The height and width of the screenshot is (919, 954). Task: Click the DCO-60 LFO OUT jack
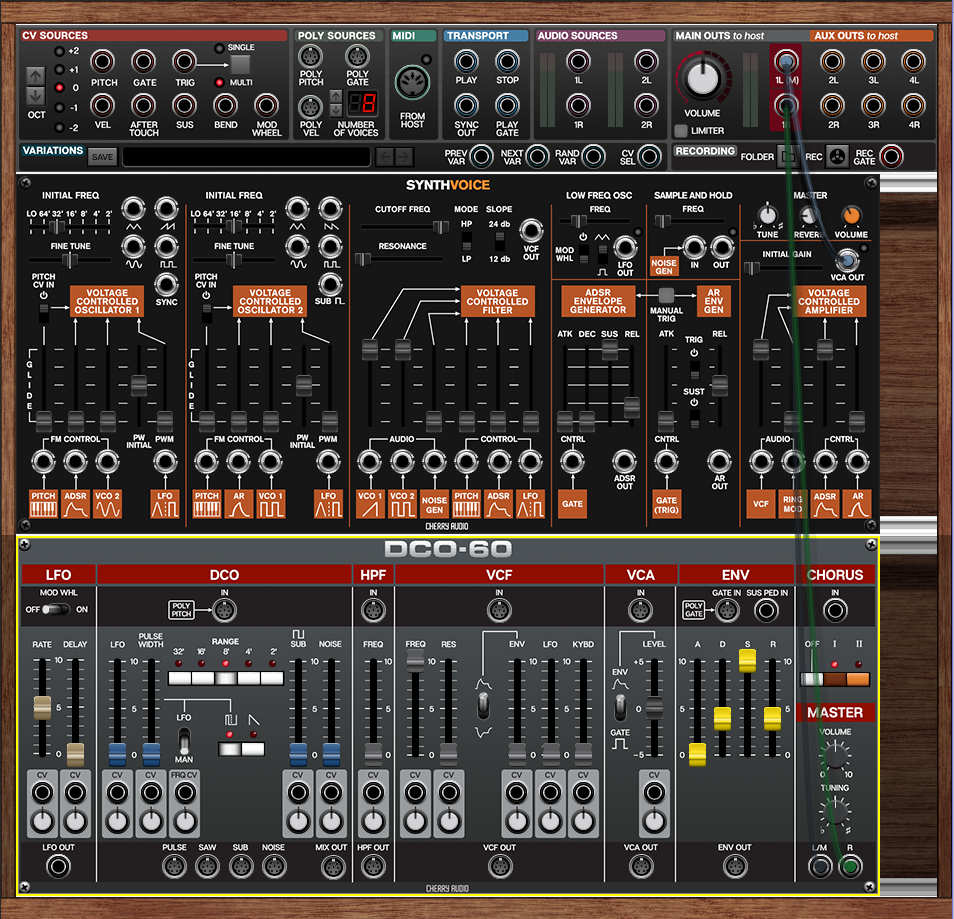pos(58,867)
